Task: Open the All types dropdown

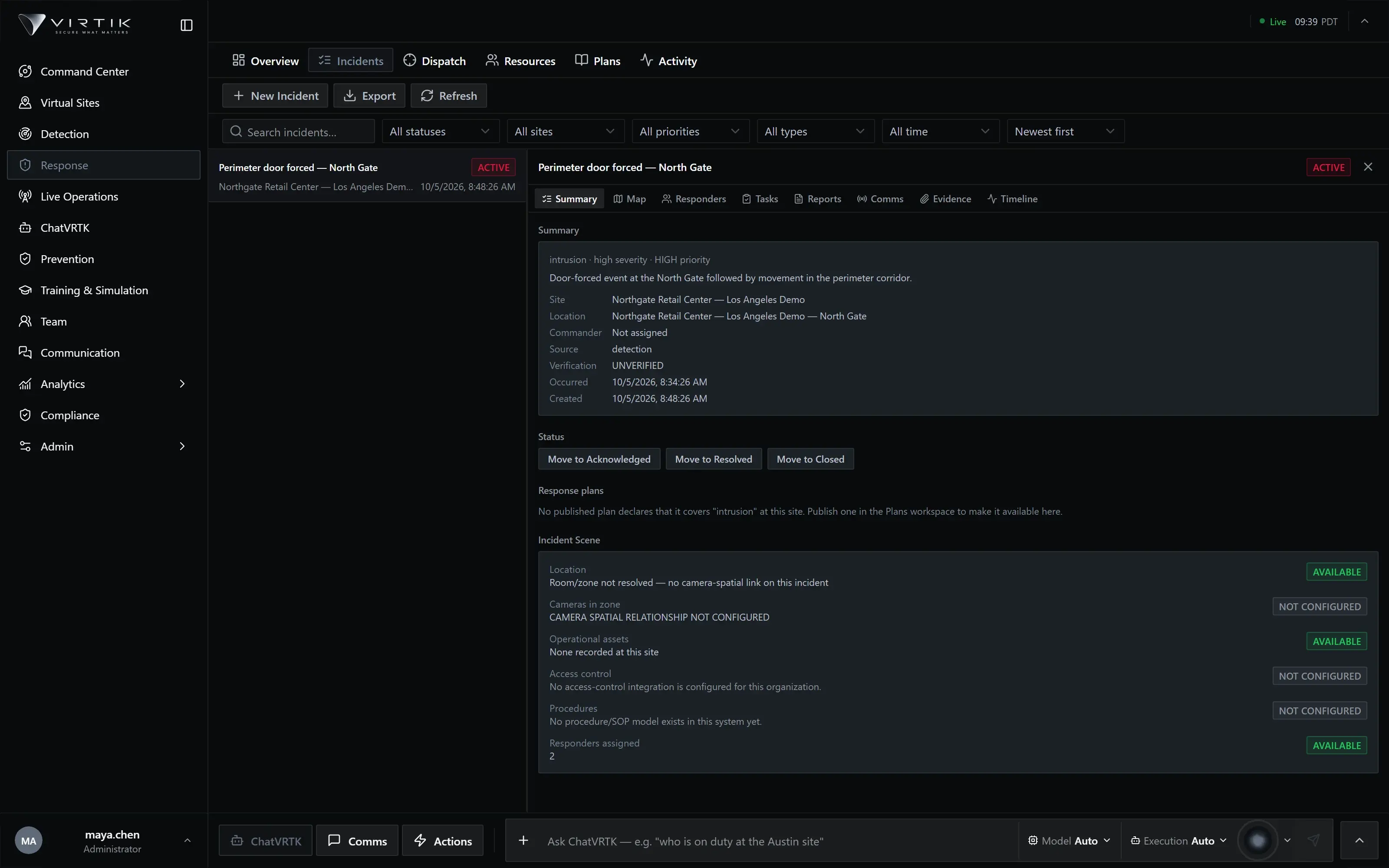Action: 816,132
